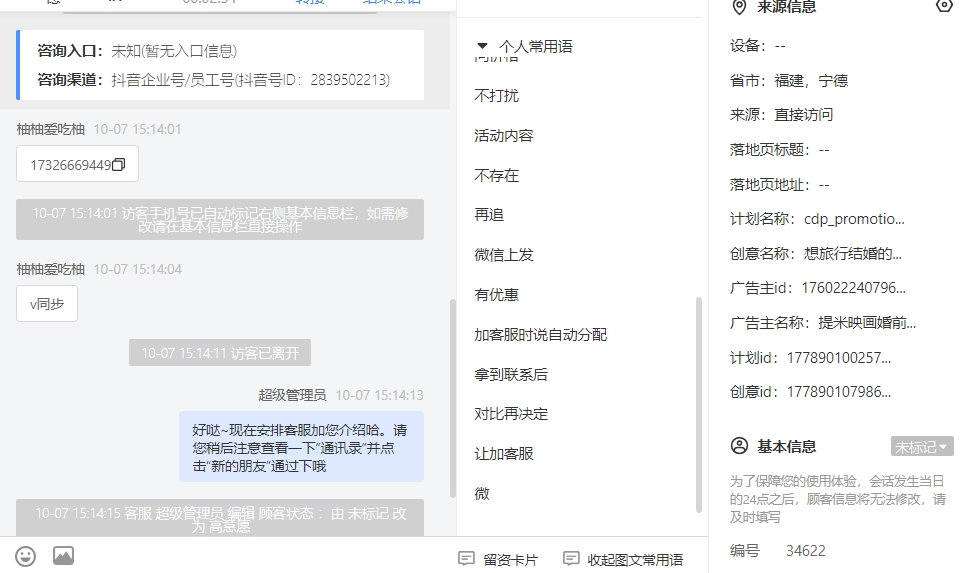Screen dimensions: 973x573
Task: Click the 访客已离开 system notice
Action: coord(220,353)
